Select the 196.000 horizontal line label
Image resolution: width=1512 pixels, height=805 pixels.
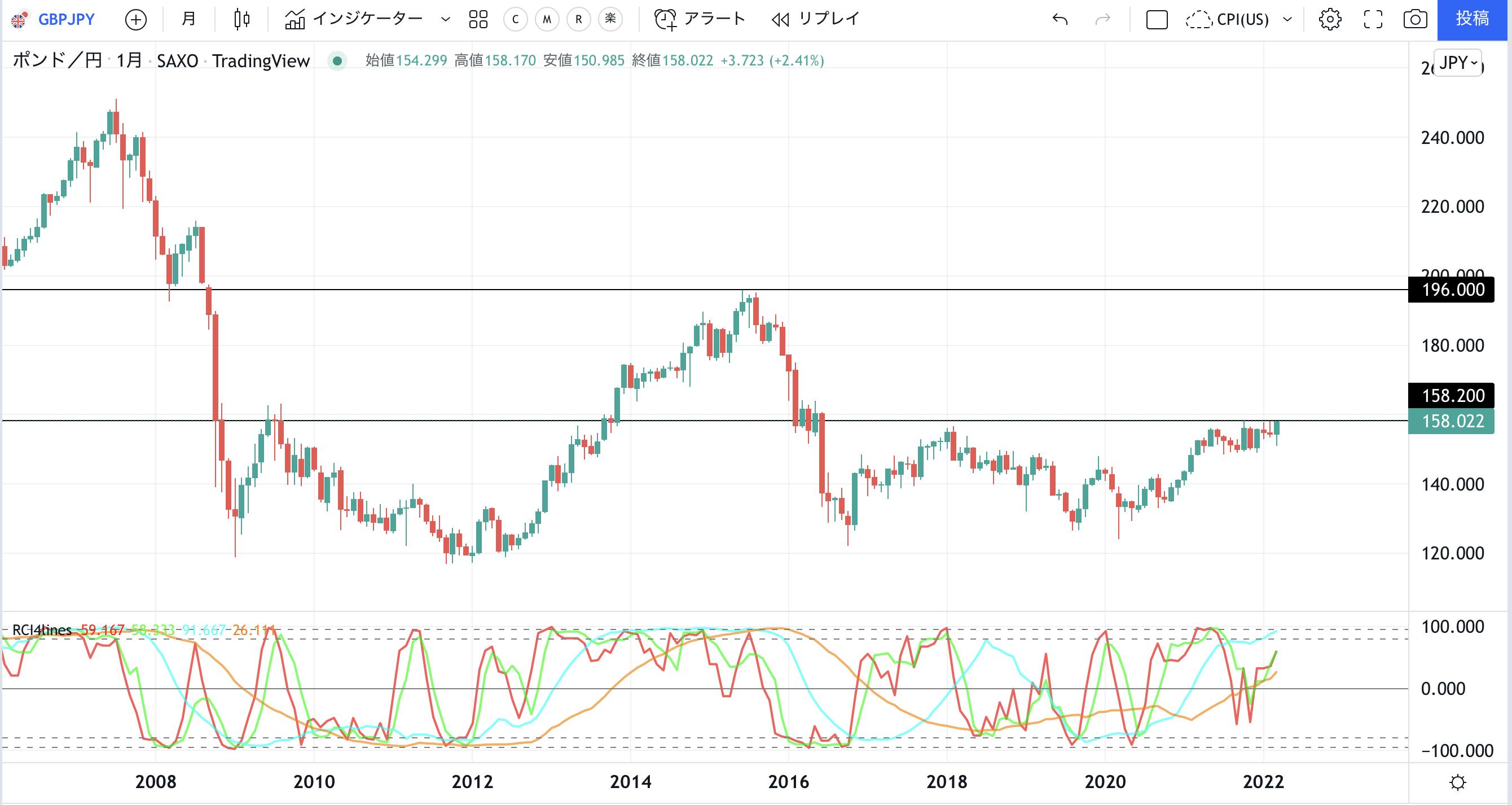[1451, 290]
